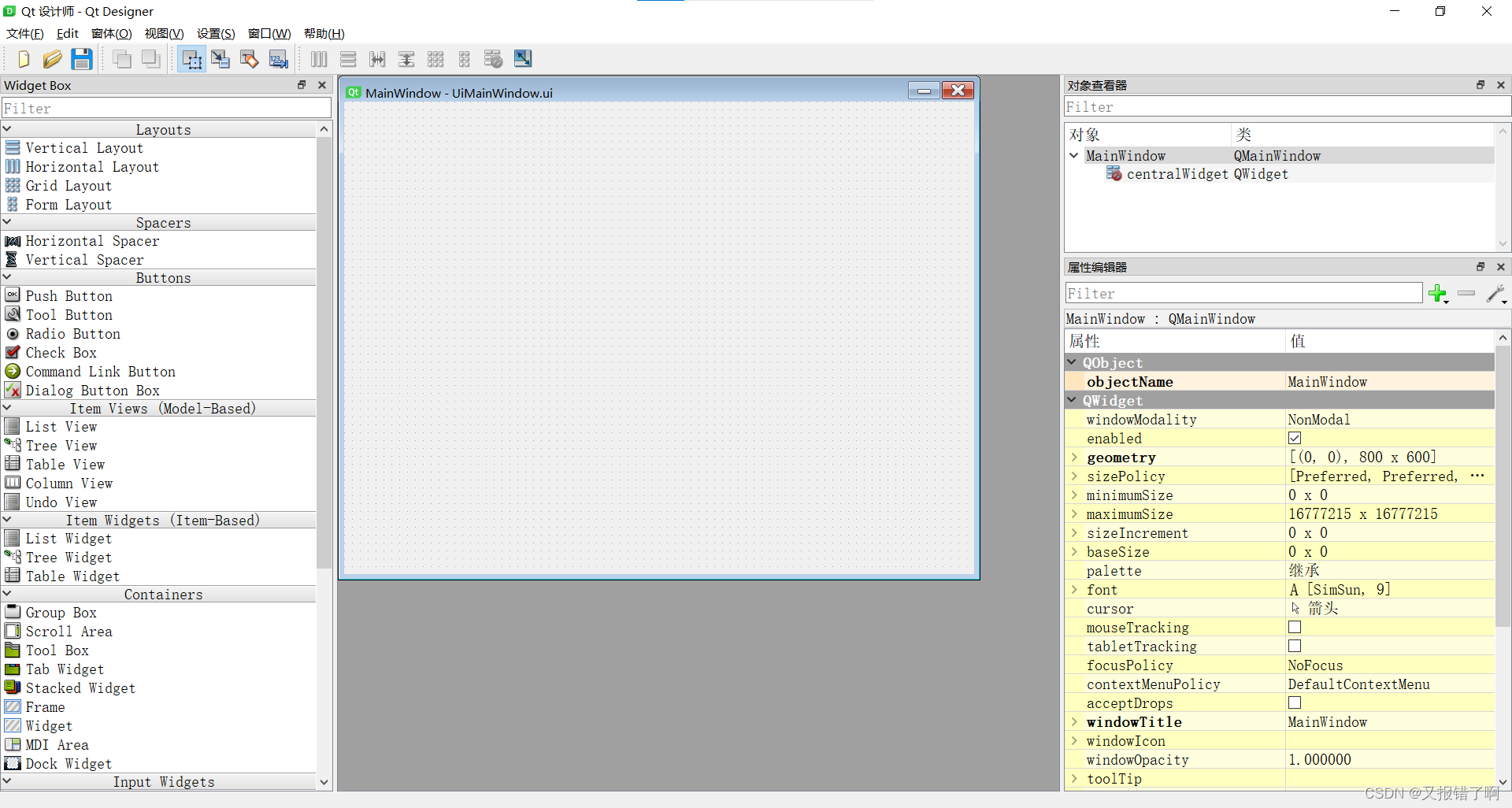1512x808 pixels.
Task: Click the New form toolbar icon
Action: pos(23,59)
